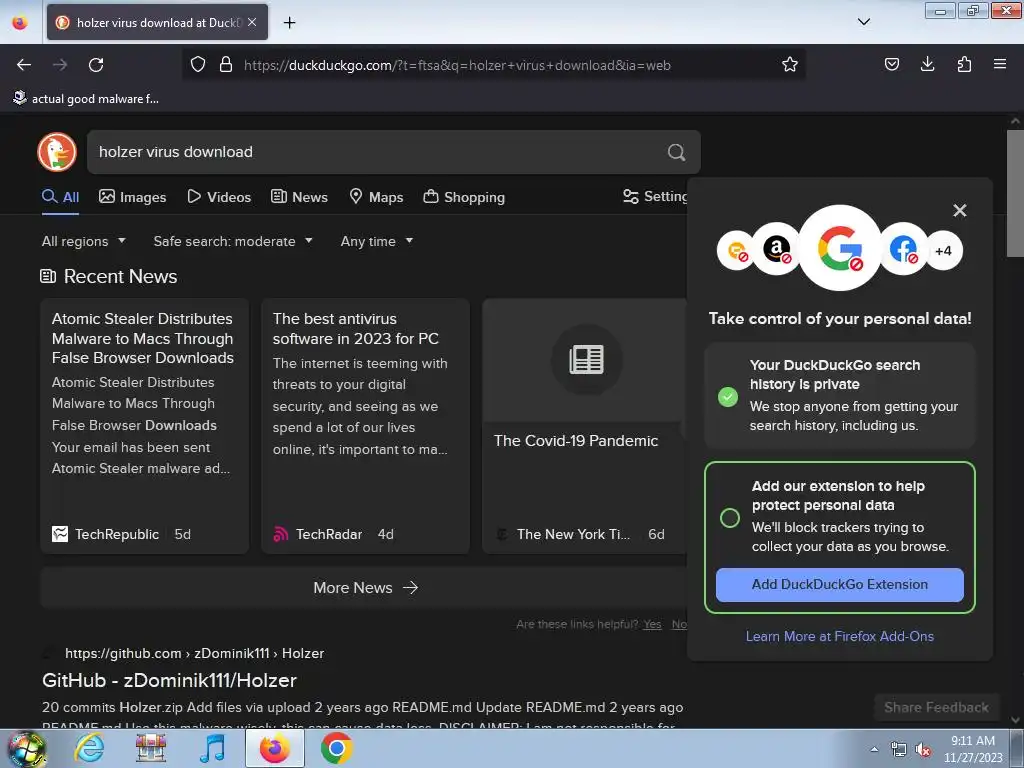Toggle the empty circle for extension option
The width and height of the screenshot is (1024, 768).
click(x=729, y=518)
